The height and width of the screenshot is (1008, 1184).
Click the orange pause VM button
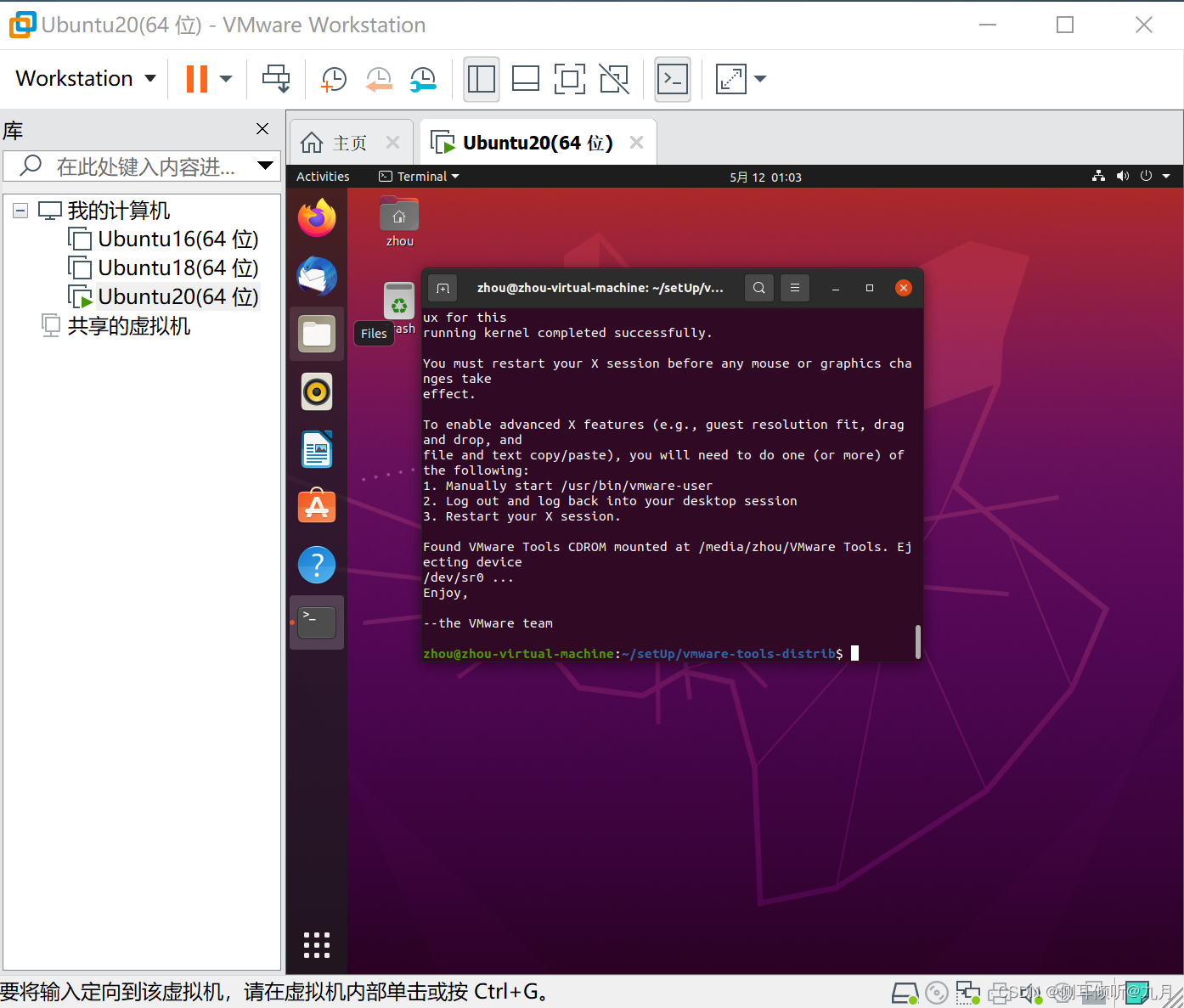(197, 79)
